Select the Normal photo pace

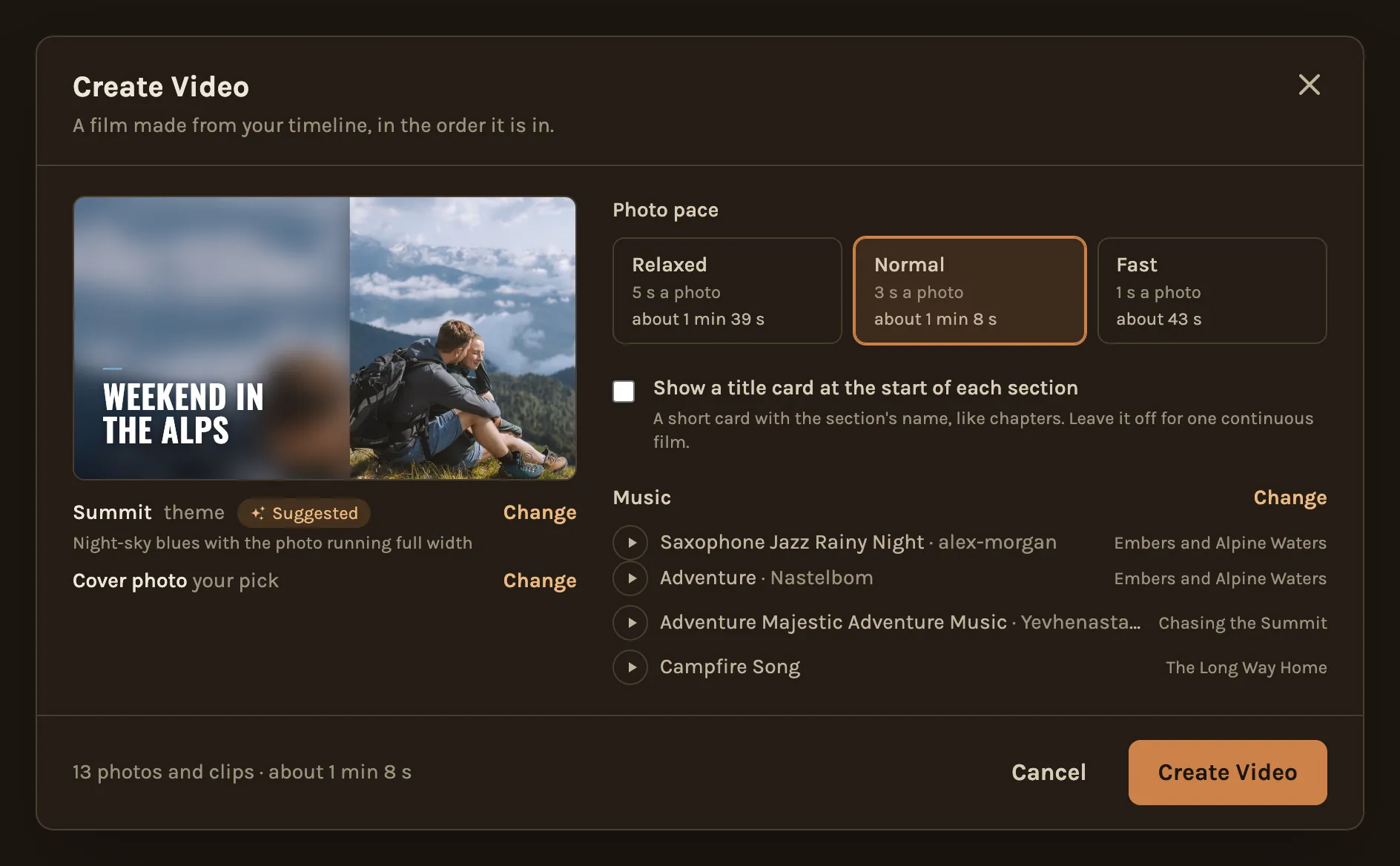click(970, 291)
